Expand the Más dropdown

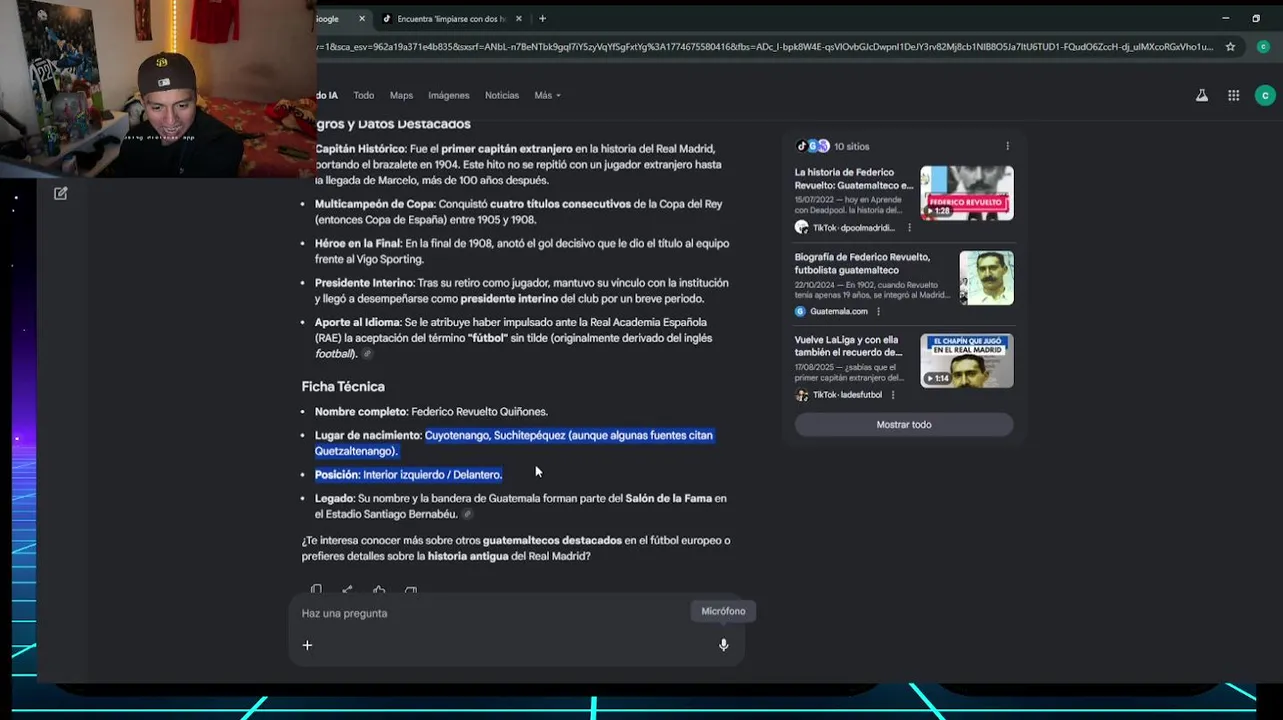point(547,95)
